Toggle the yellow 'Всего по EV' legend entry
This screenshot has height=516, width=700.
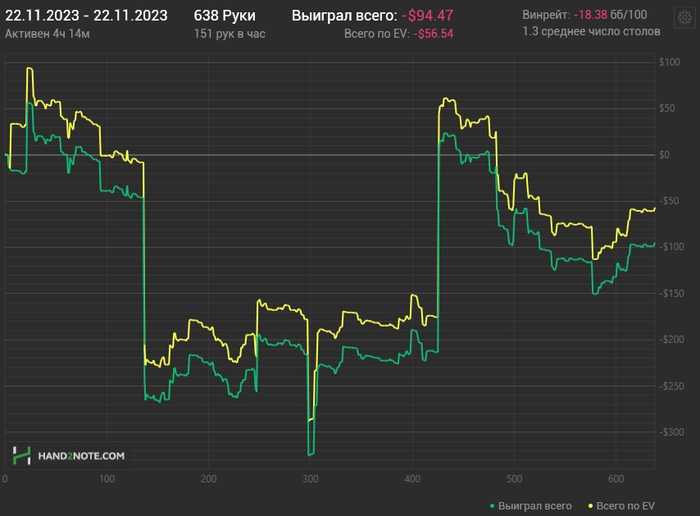tap(621, 506)
